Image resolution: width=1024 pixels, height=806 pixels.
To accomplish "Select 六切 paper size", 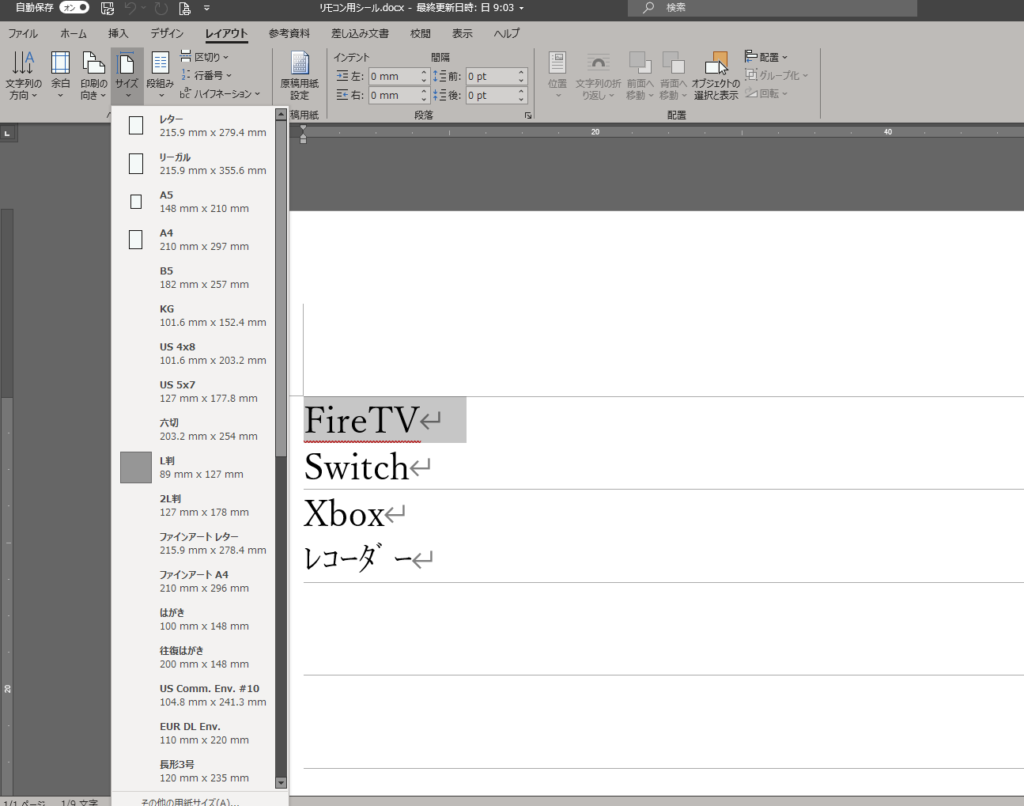I will [x=193, y=429].
